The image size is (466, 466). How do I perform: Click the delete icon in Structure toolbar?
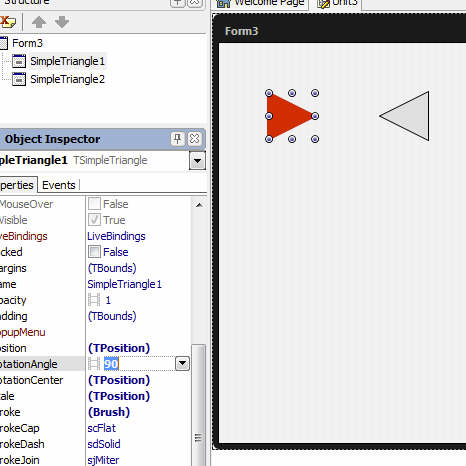pos(8,22)
